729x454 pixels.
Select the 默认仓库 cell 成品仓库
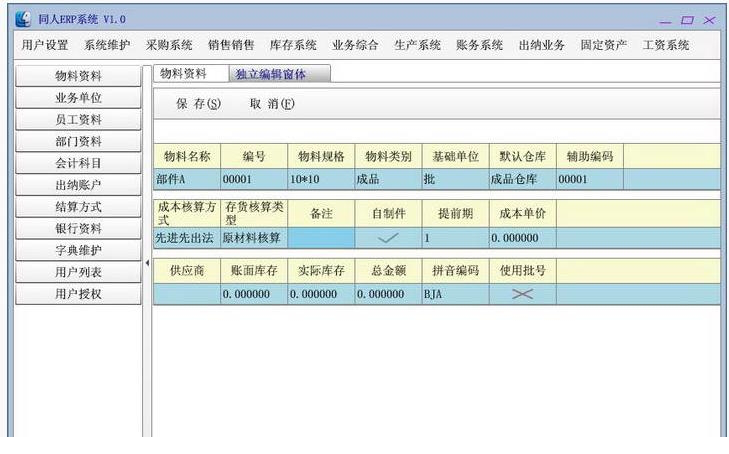tap(523, 179)
